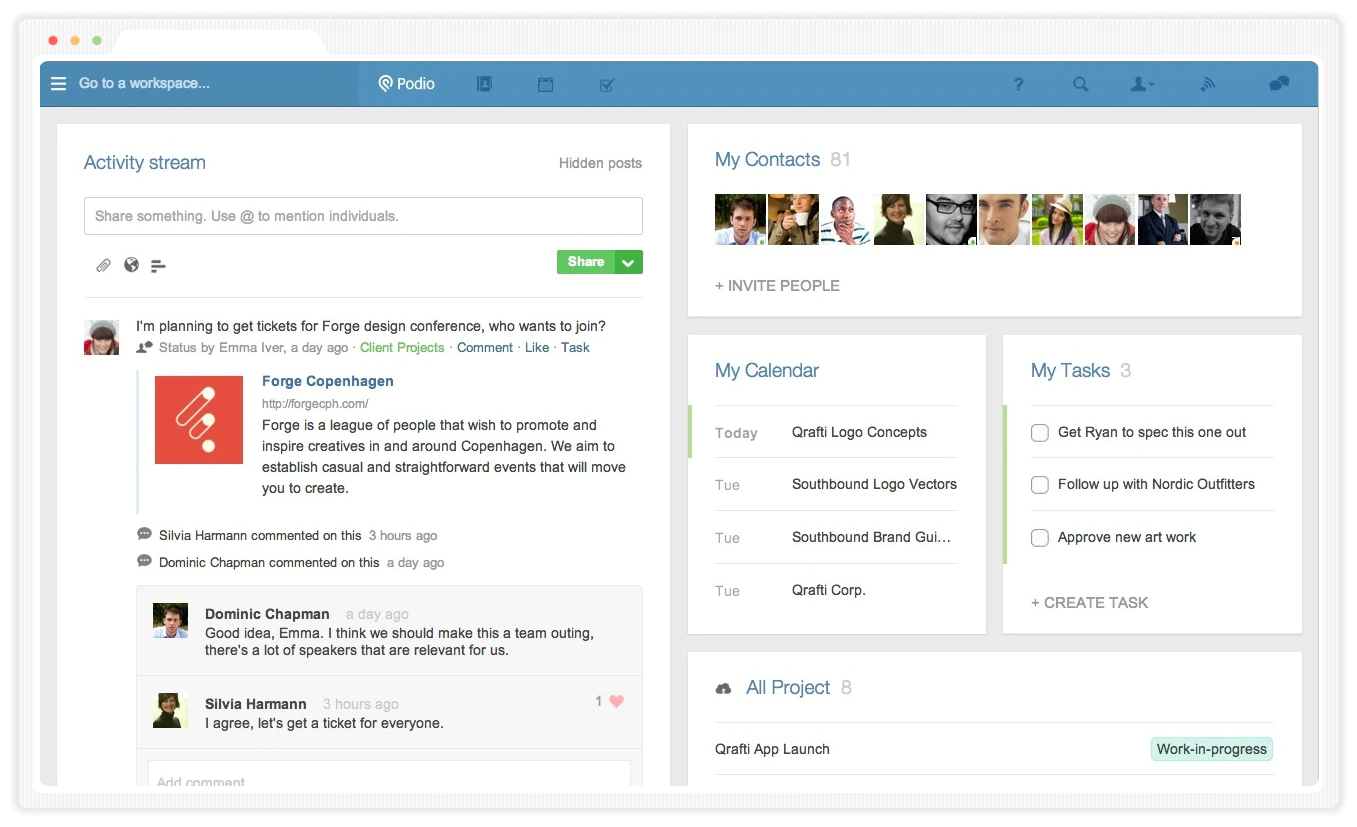Check 'Follow up with Nordic Outfitters' task

tap(1040, 485)
